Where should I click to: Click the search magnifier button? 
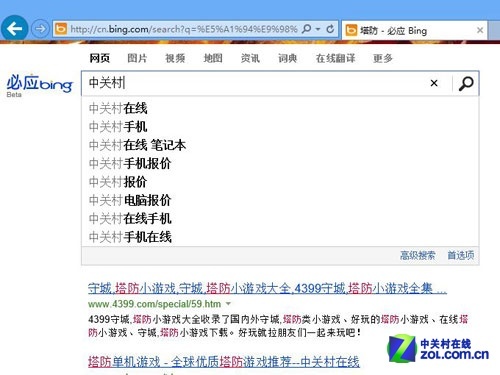[466, 83]
